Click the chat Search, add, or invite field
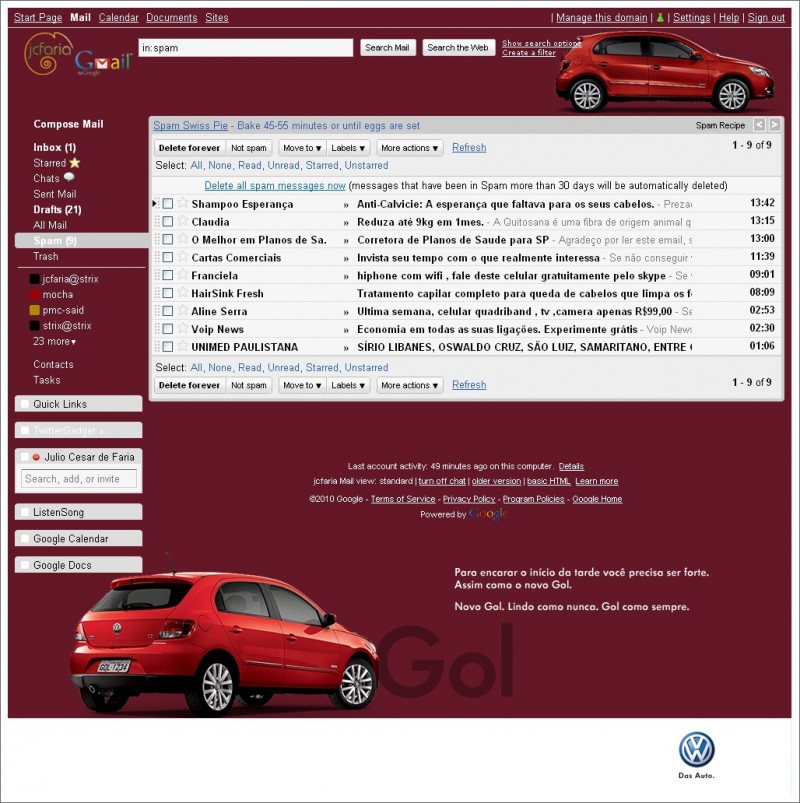This screenshot has height=803, width=800. (x=79, y=479)
